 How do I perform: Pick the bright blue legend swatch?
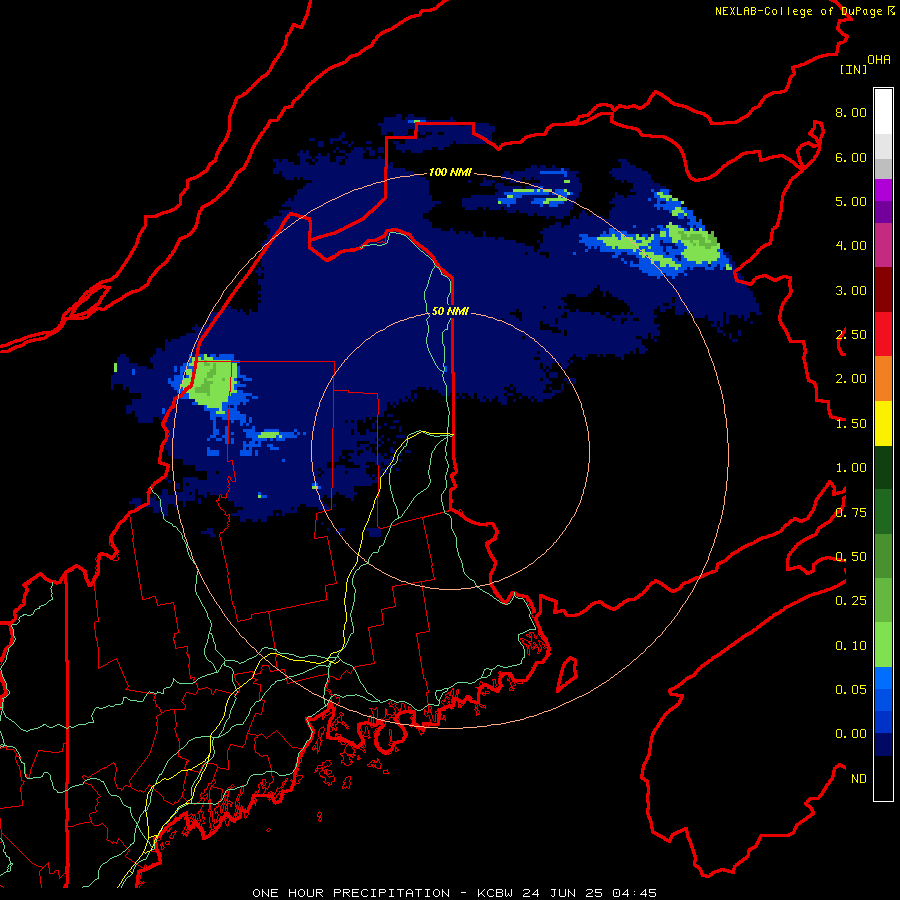pos(883,678)
